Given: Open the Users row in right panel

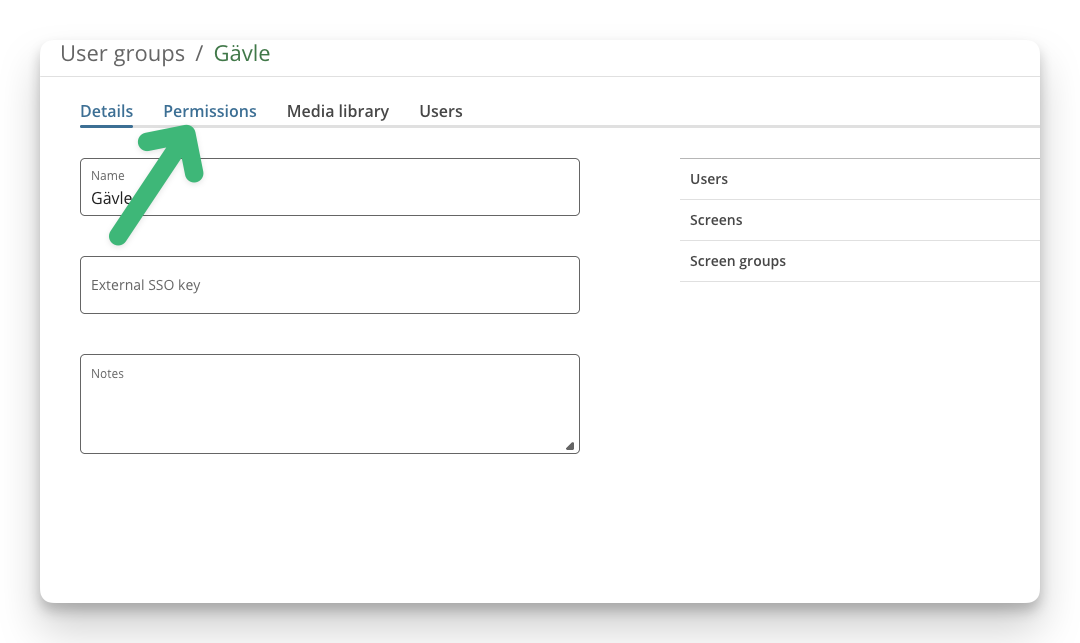Looking at the screenshot, I should [860, 179].
